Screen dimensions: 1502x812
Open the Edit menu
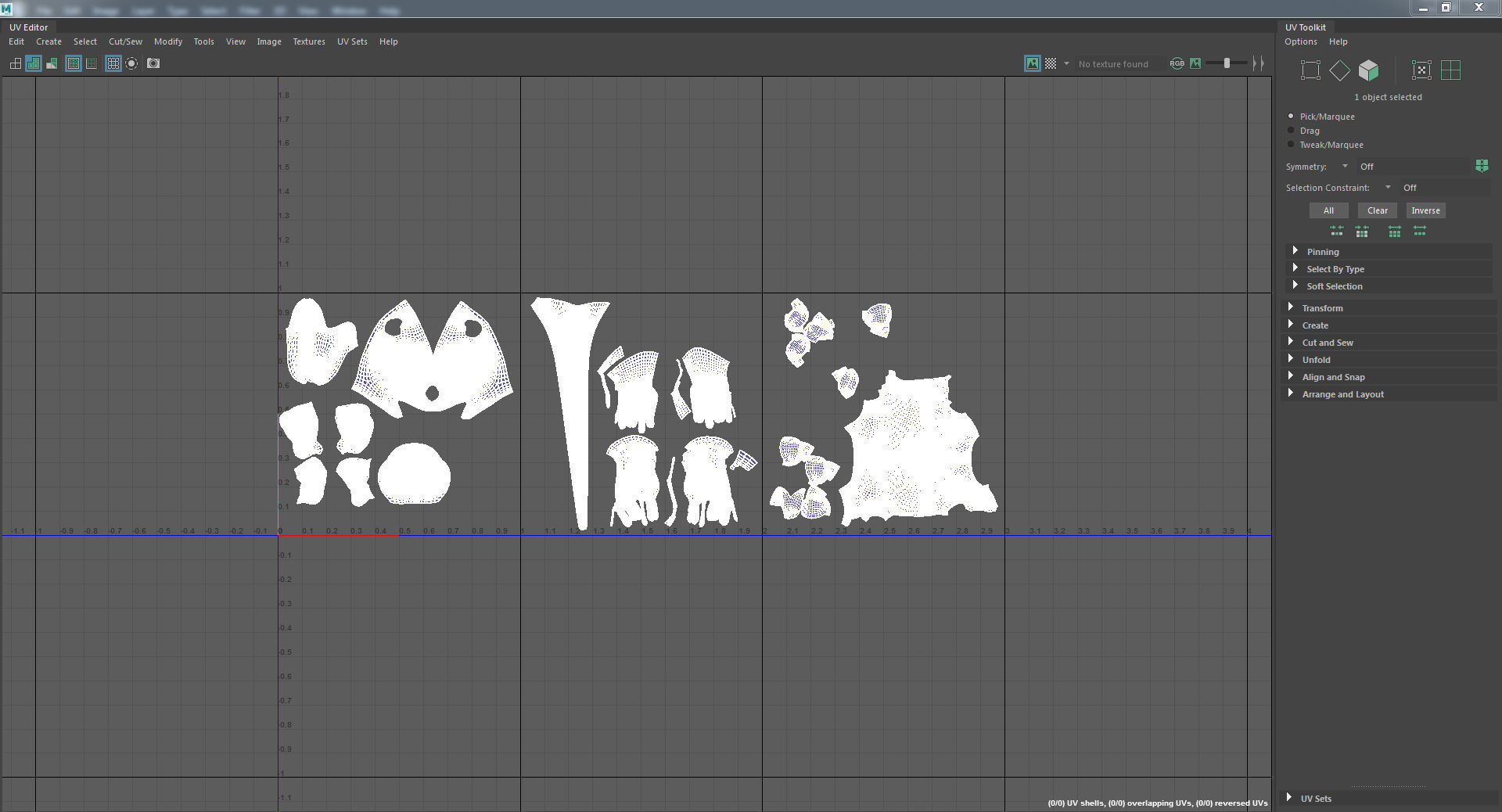16,41
